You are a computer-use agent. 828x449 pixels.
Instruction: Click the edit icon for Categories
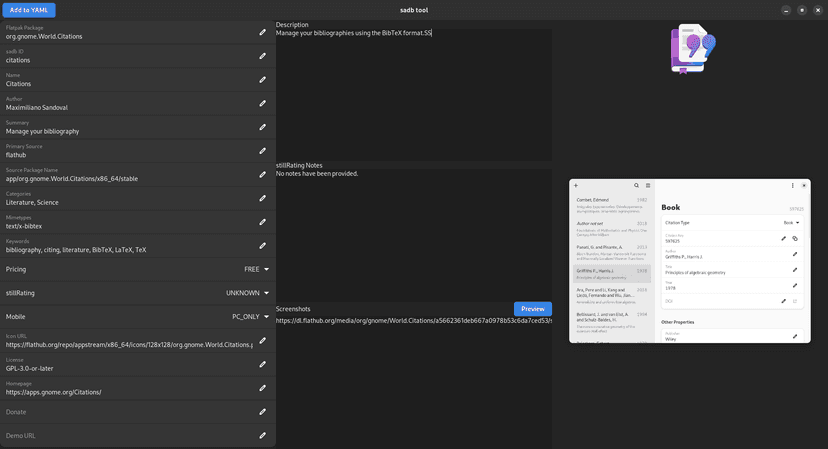point(263,198)
